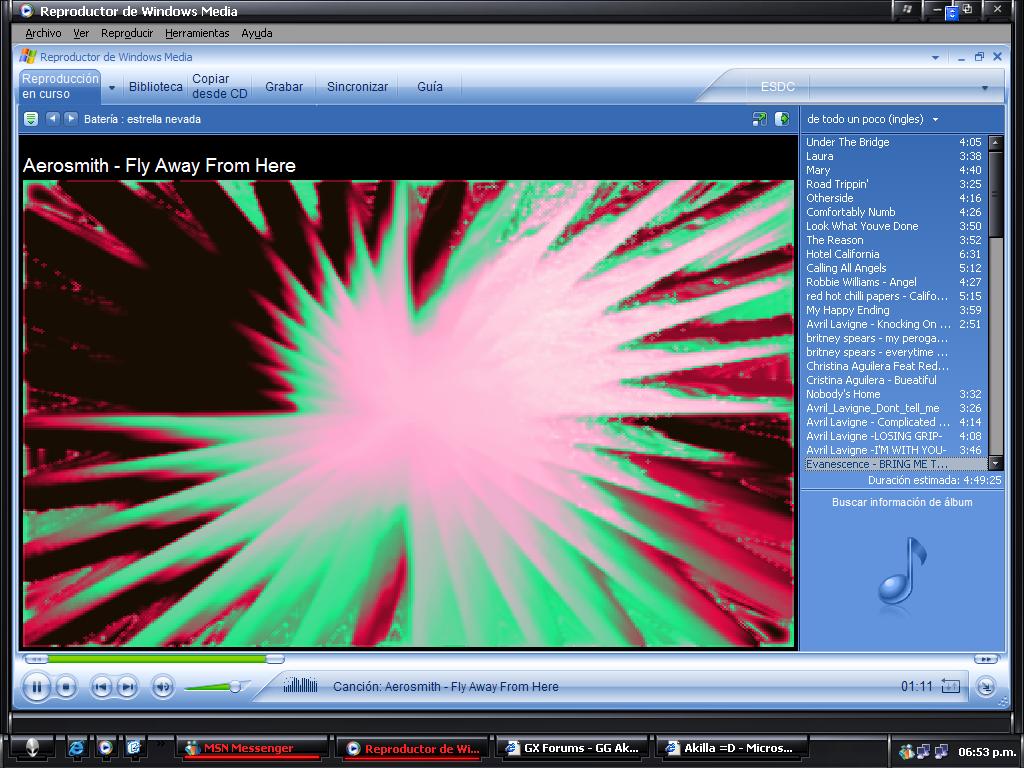This screenshot has height=768, width=1024.
Task: Open GX Forums window from taskbar
Action: [x=572, y=748]
